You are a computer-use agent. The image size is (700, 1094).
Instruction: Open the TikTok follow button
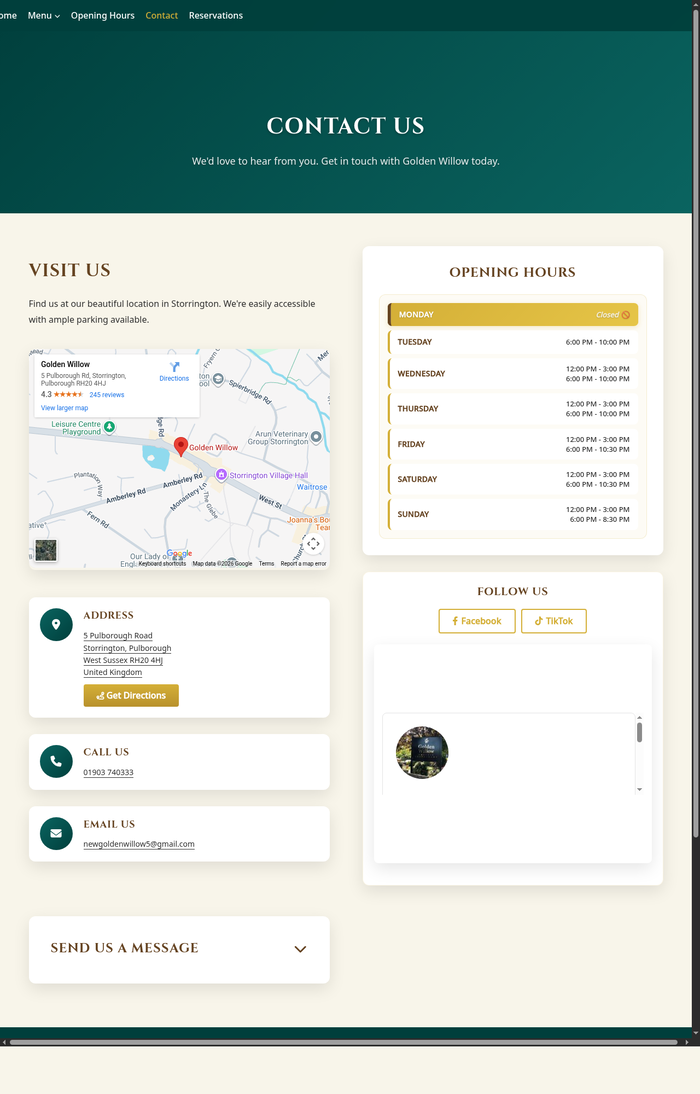[x=554, y=621]
